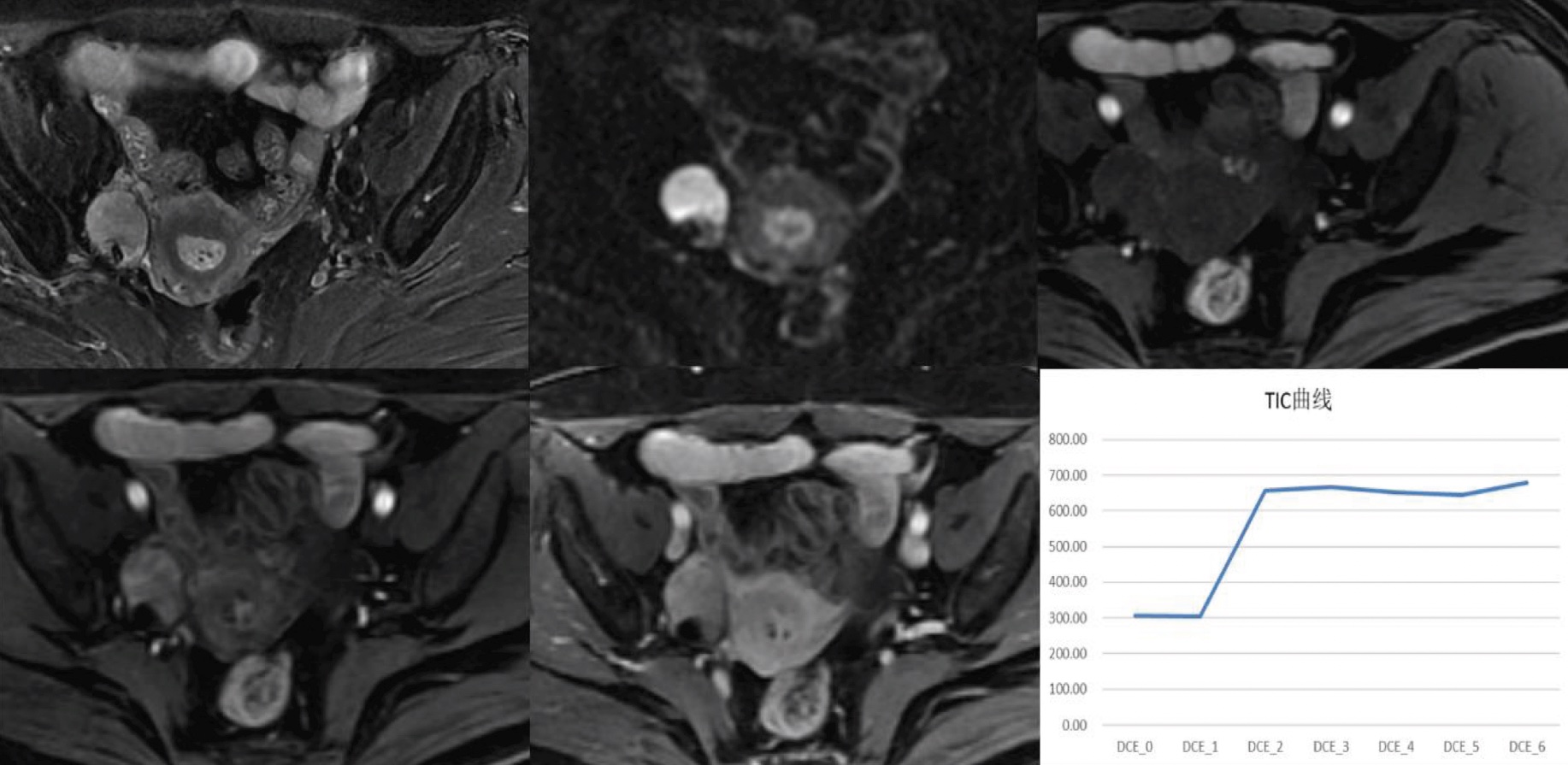Select the top-left pelvic MRI image
This screenshot has width=1568, height=765.
[x=263, y=184]
